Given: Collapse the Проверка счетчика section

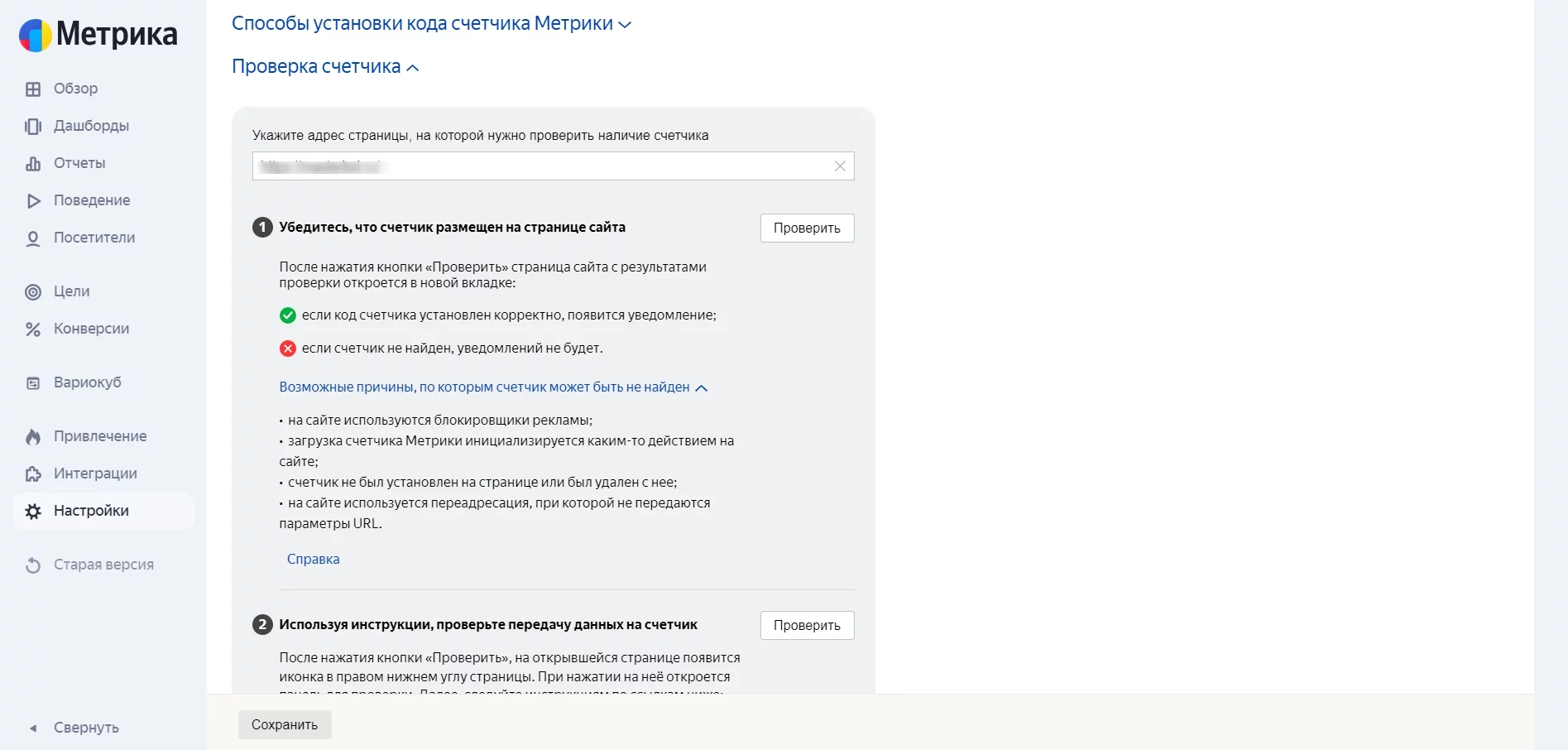Looking at the screenshot, I should point(325,67).
